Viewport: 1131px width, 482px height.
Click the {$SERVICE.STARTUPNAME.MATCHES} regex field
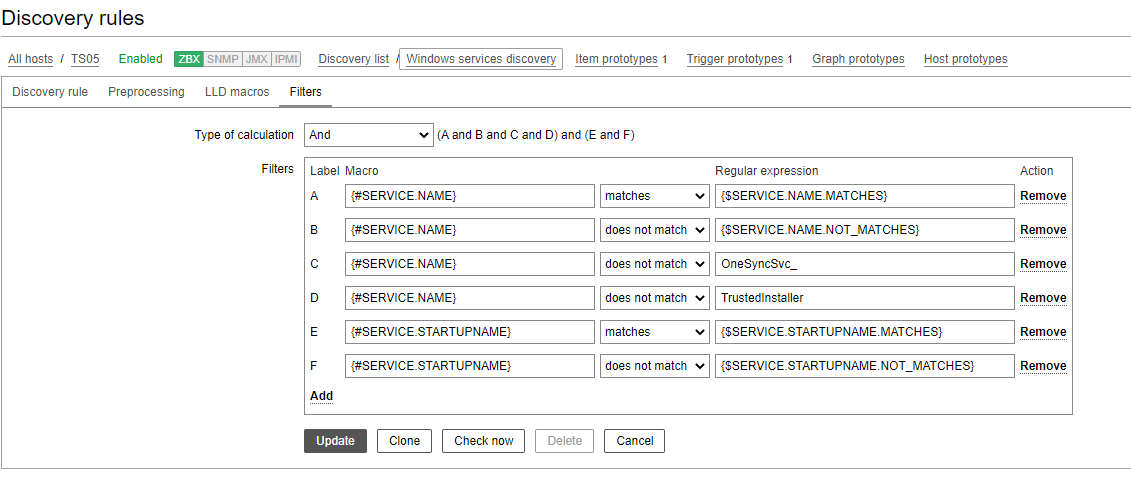coord(865,332)
